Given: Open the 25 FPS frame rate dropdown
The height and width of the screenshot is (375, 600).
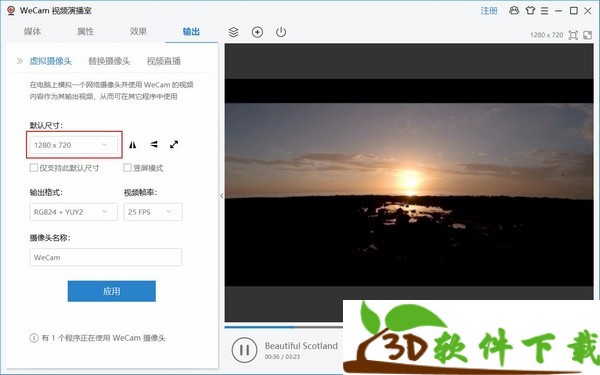Looking at the screenshot, I should click(x=153, y=212).
